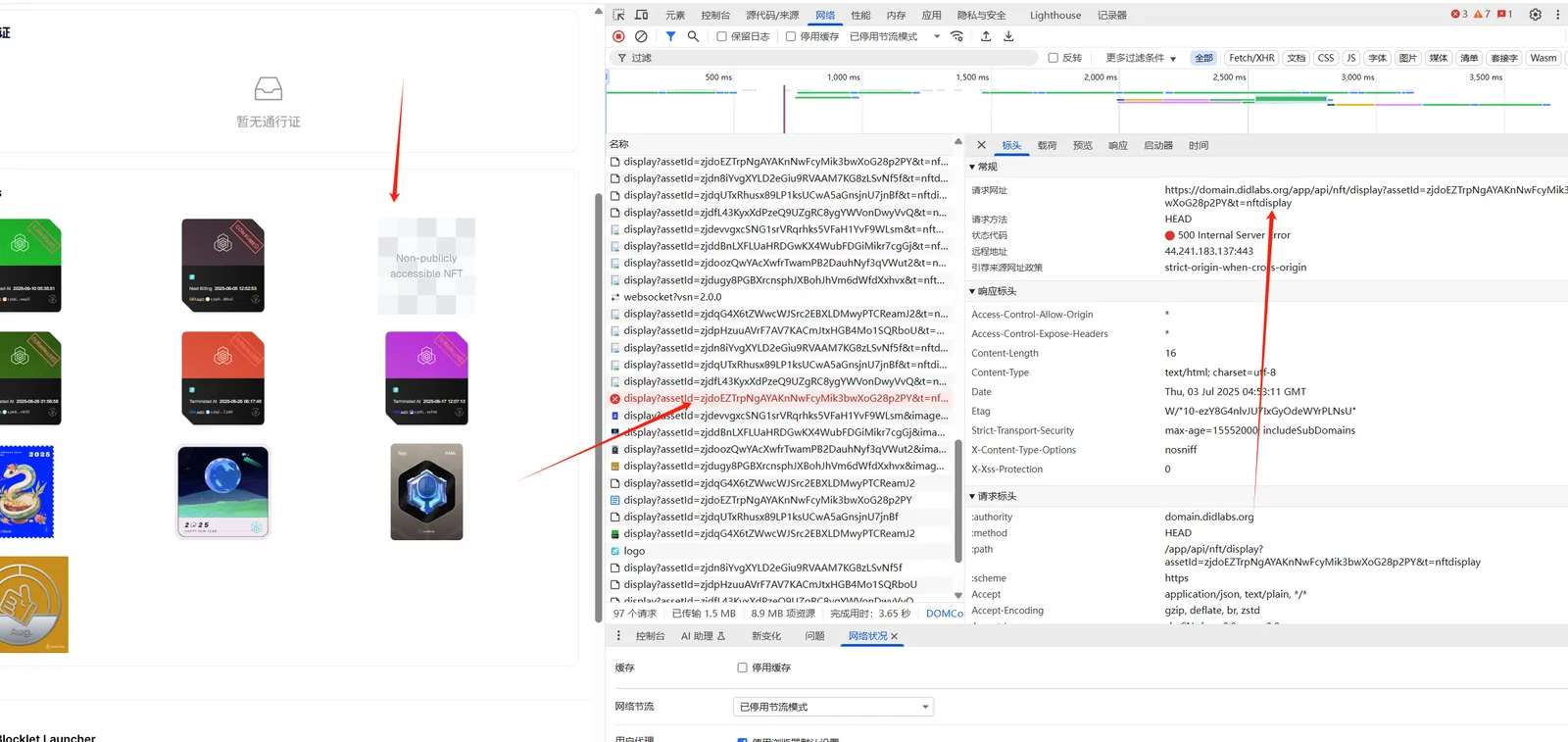Viewport: 1568px width, 742px height.
Task: Open the 问题 drawer tab
Action: point(814,636)
